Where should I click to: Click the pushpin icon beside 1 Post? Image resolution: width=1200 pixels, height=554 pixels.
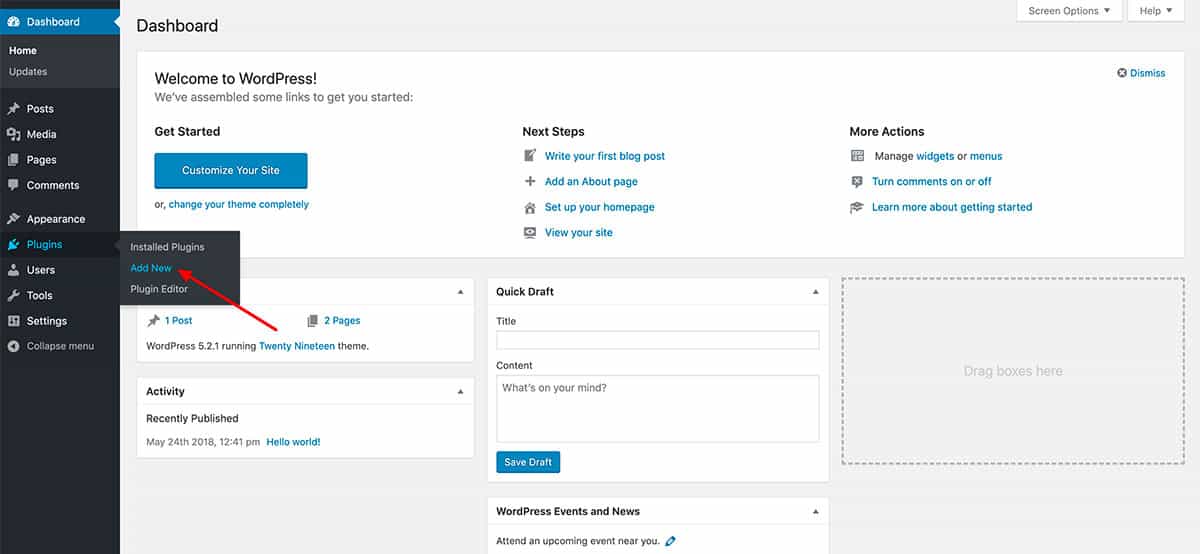153,321
